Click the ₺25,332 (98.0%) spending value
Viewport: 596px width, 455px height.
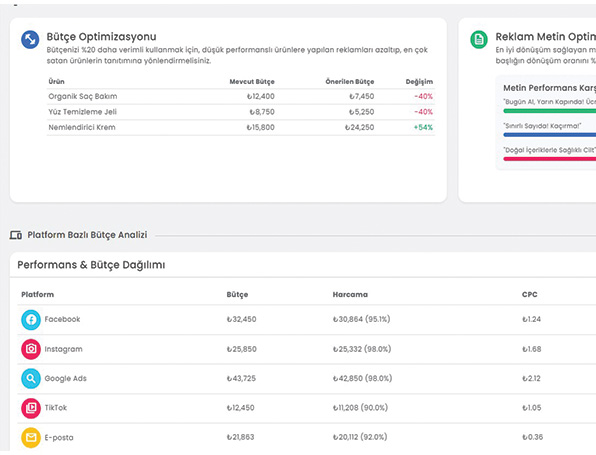(362, 349)
